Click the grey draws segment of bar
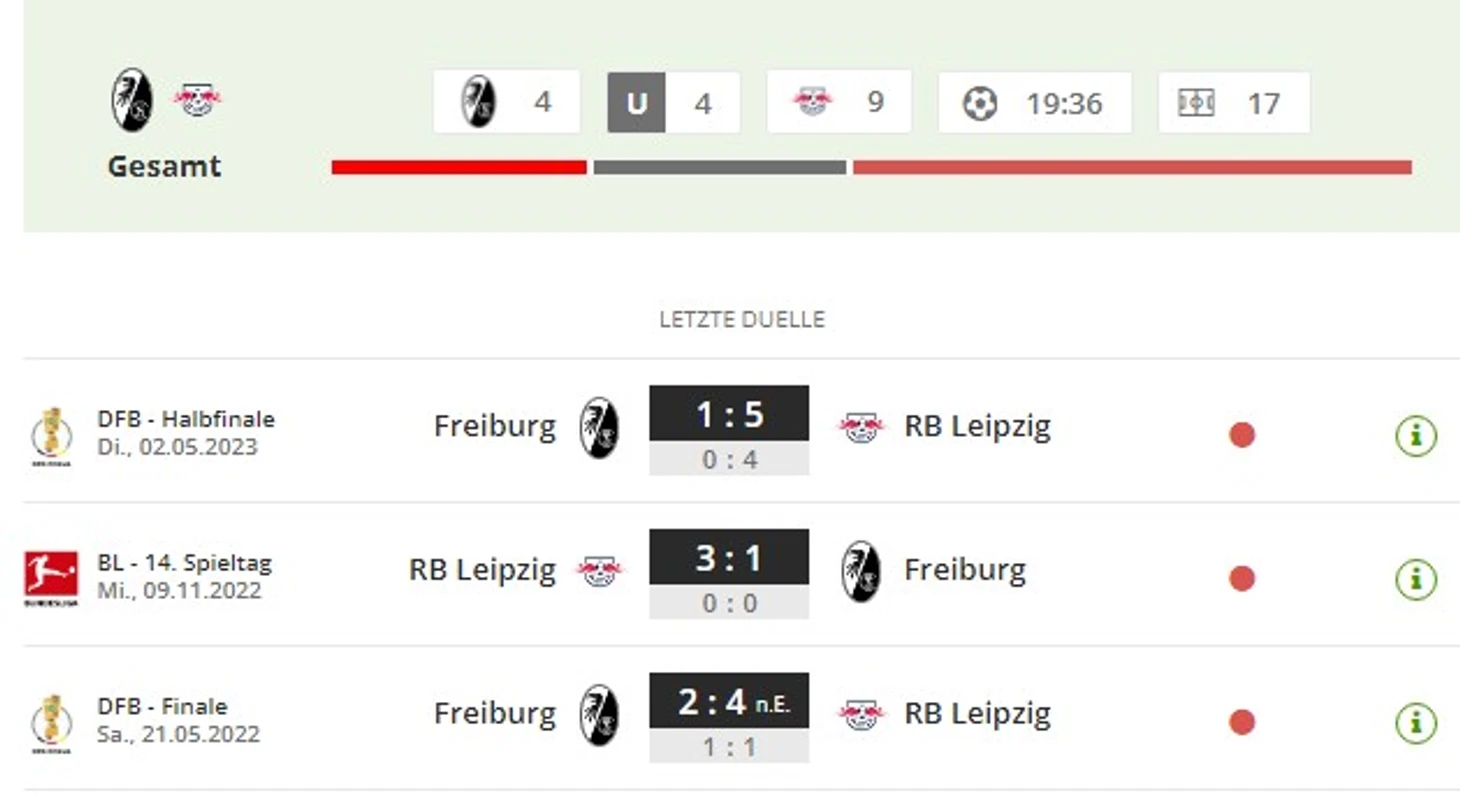 (720, 168)
